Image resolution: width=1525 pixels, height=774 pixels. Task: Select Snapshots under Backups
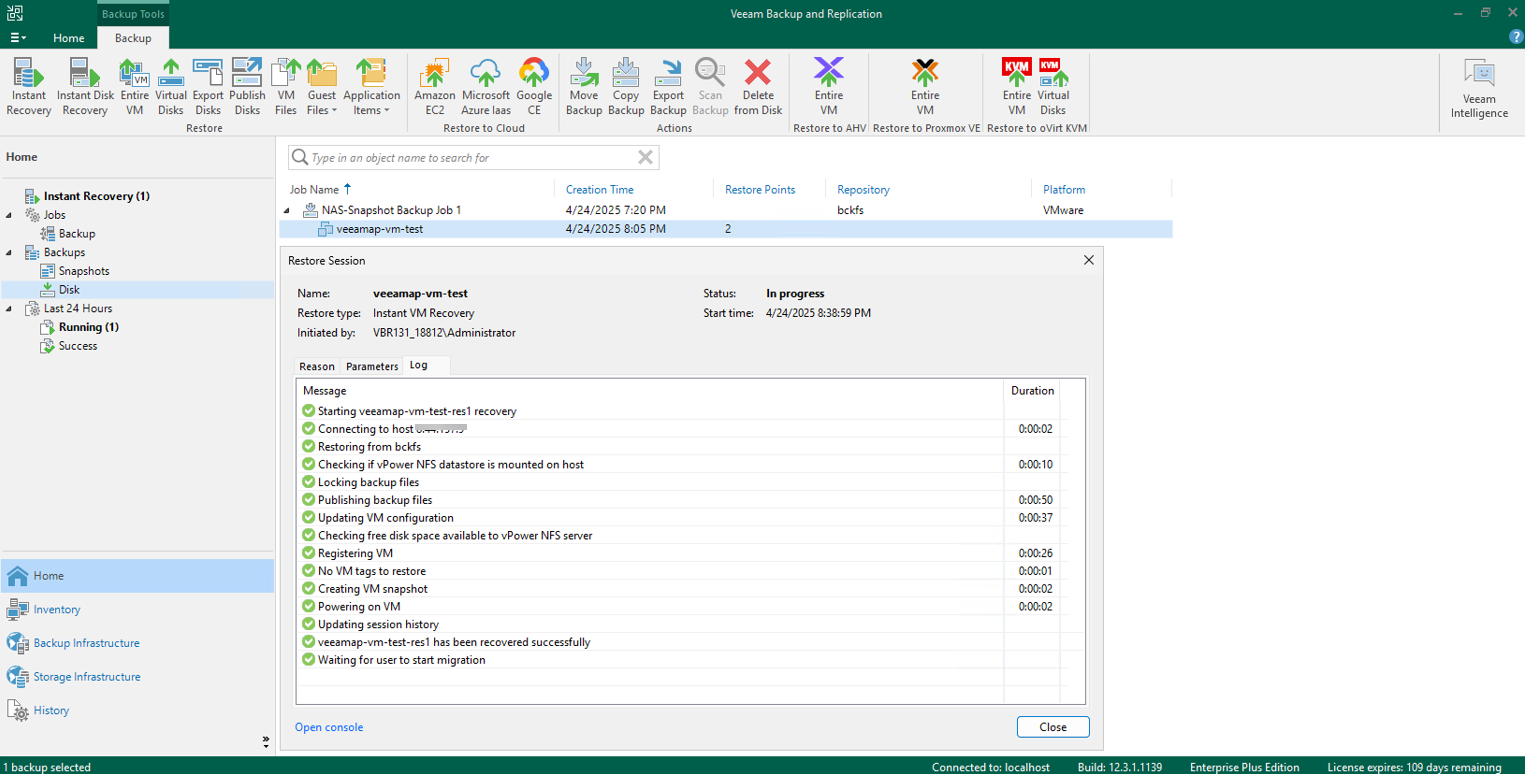point(84,271)
